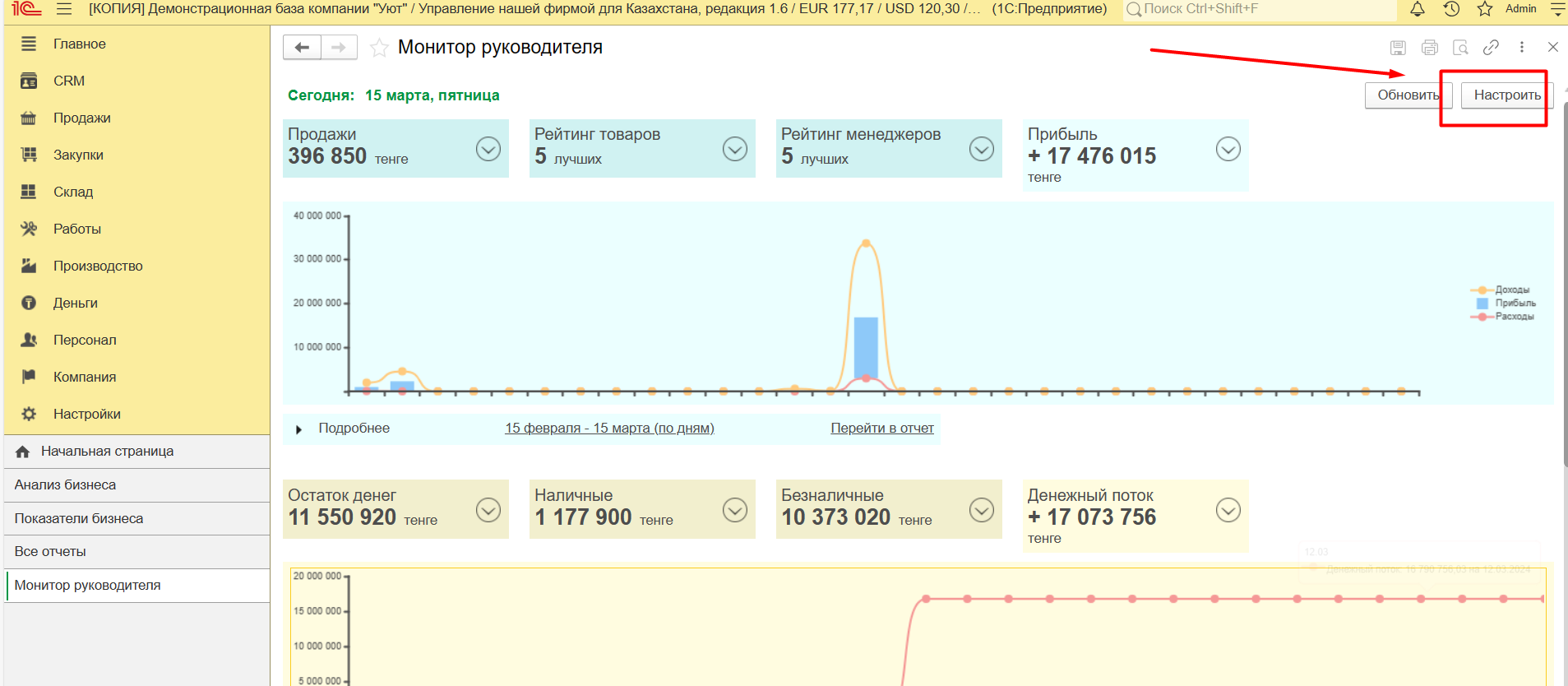
Task: Open the hamburger main menu icon
Action: (x=64, y=9)
